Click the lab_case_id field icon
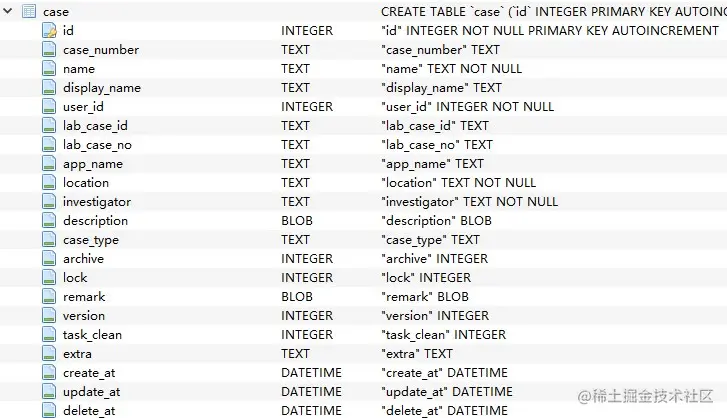 49,126
